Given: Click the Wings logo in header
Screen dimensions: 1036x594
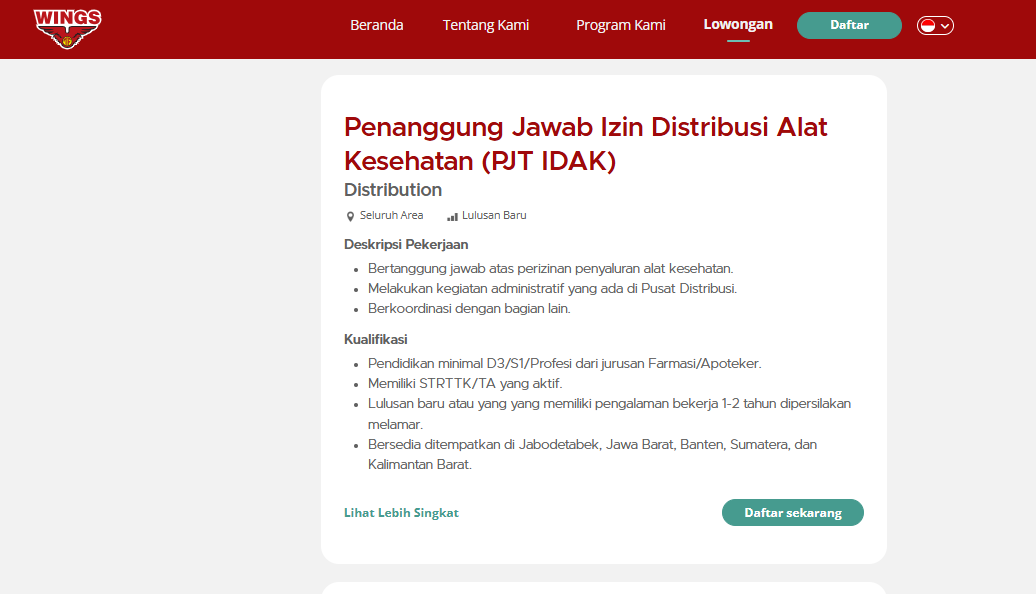Looking at the screenshot, I should click(67, 28).
